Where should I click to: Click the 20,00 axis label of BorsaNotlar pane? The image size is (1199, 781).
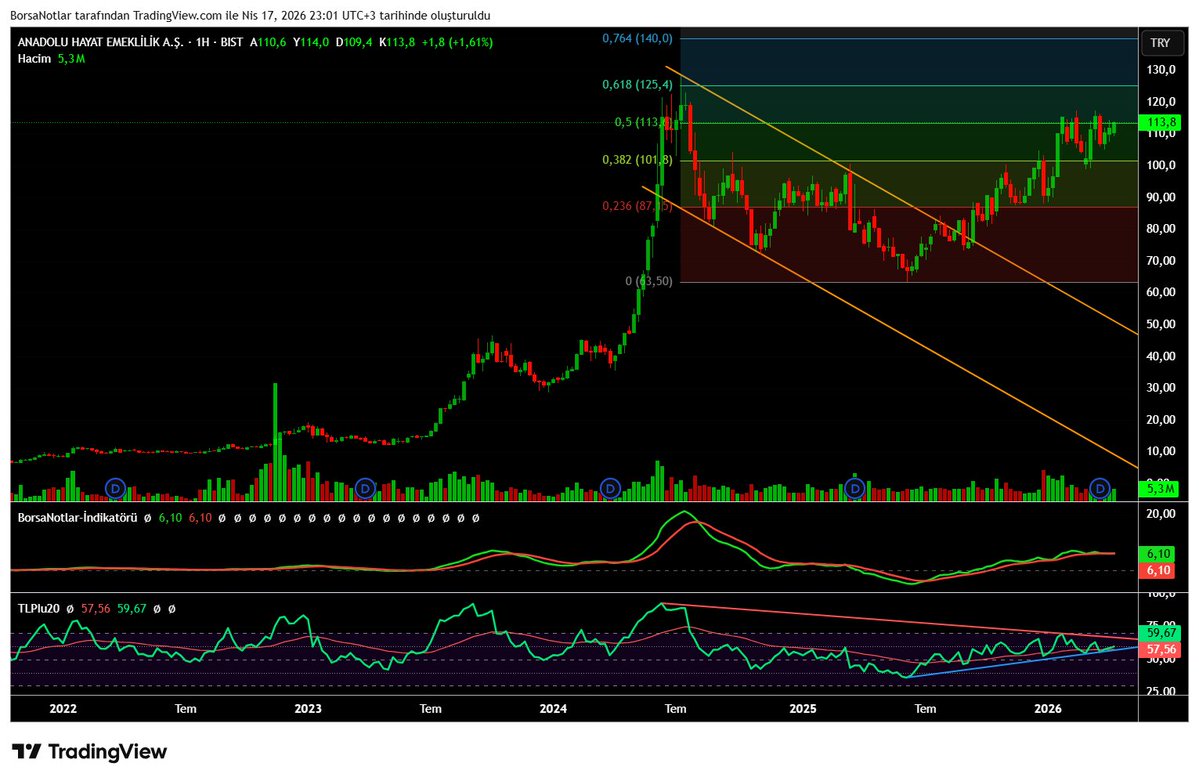coord(1160,514)
